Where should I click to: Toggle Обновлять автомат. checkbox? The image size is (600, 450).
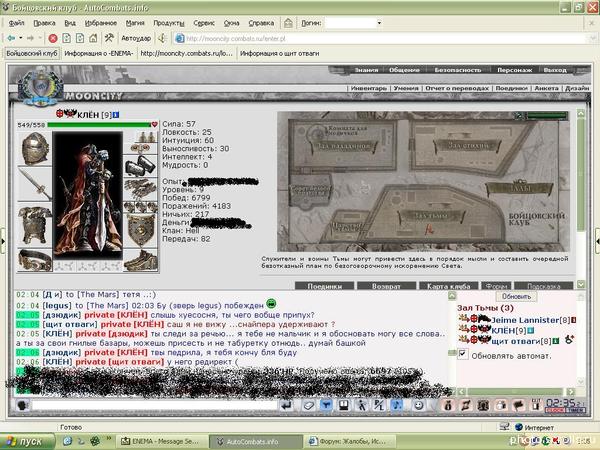pos(463,354)
